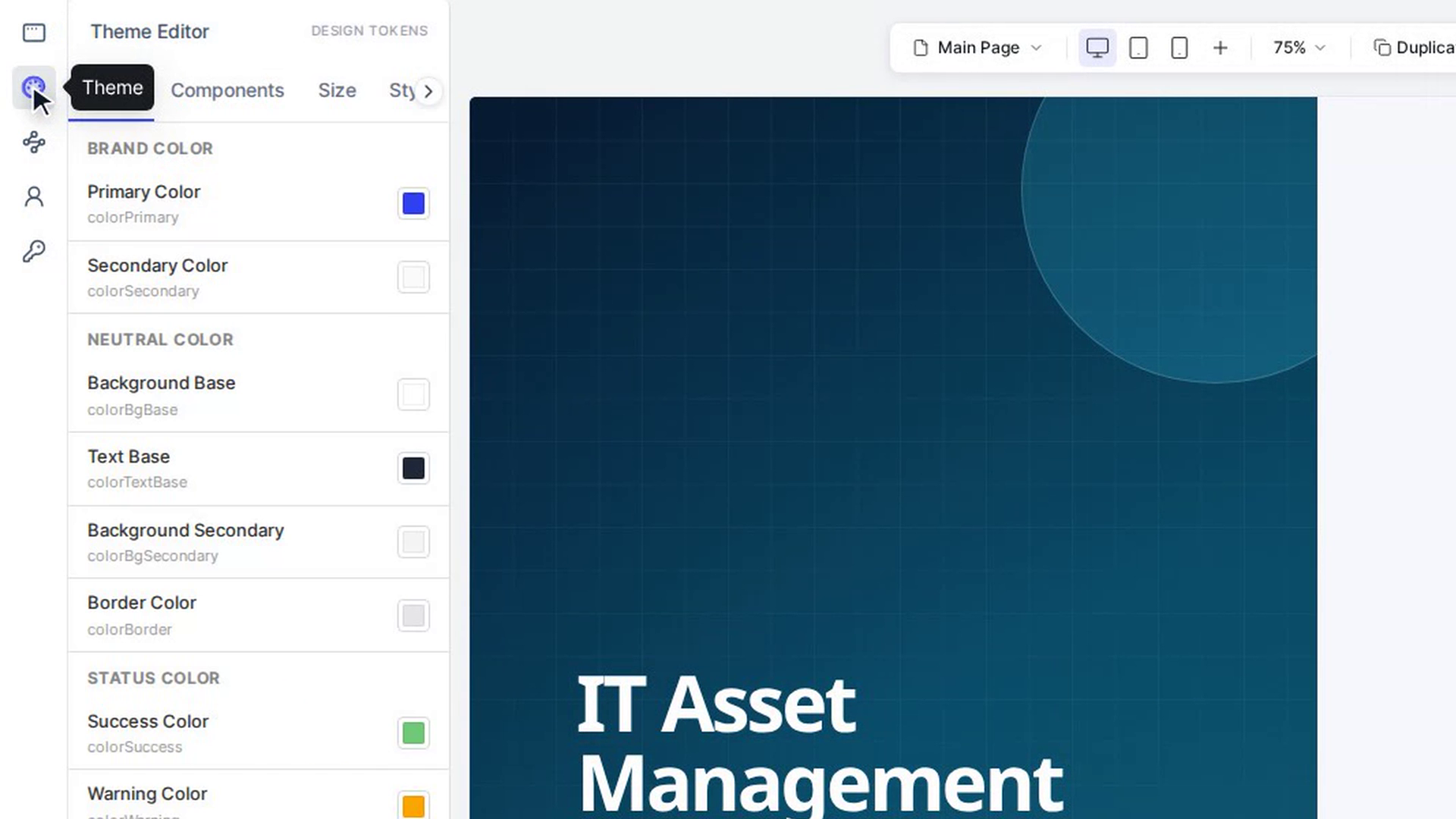The height and width of the screenshot is (819, 1456).
Task: Open the 75% zoom dropdown
Action: (x=1299, y=48)
